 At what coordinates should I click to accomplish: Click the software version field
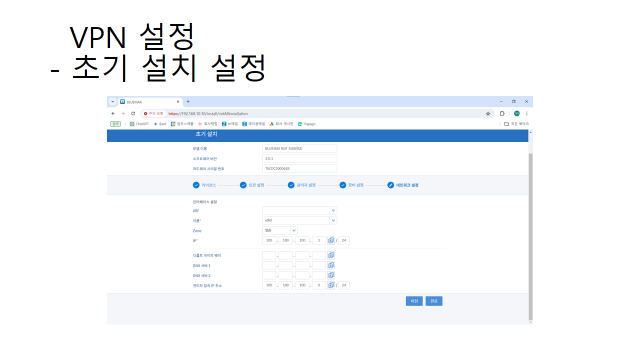[300, 158]
